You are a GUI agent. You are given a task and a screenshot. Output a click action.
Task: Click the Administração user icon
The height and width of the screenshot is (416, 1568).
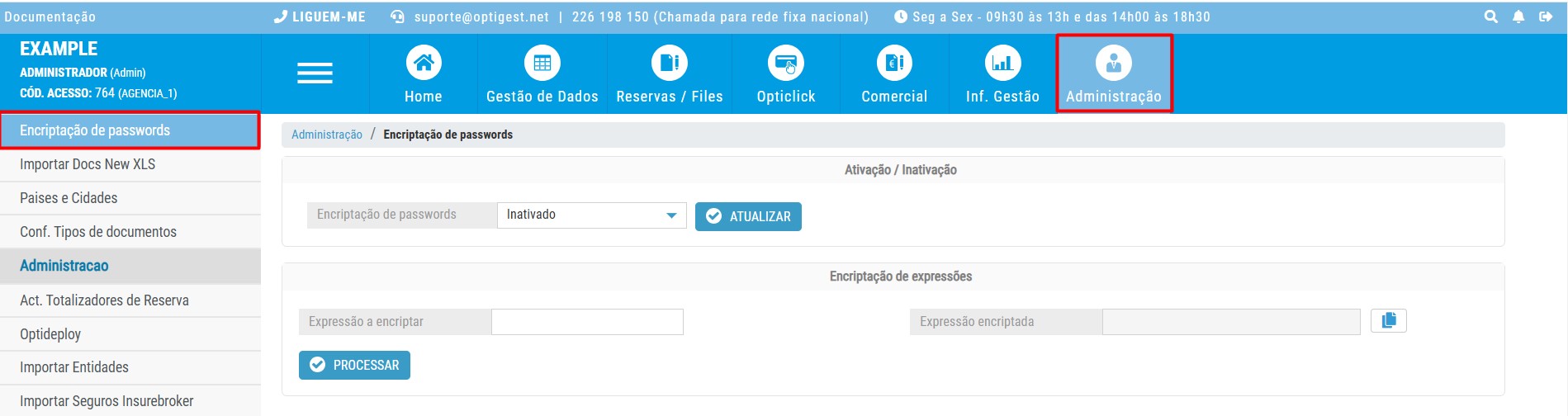(x=1113, y=64)
